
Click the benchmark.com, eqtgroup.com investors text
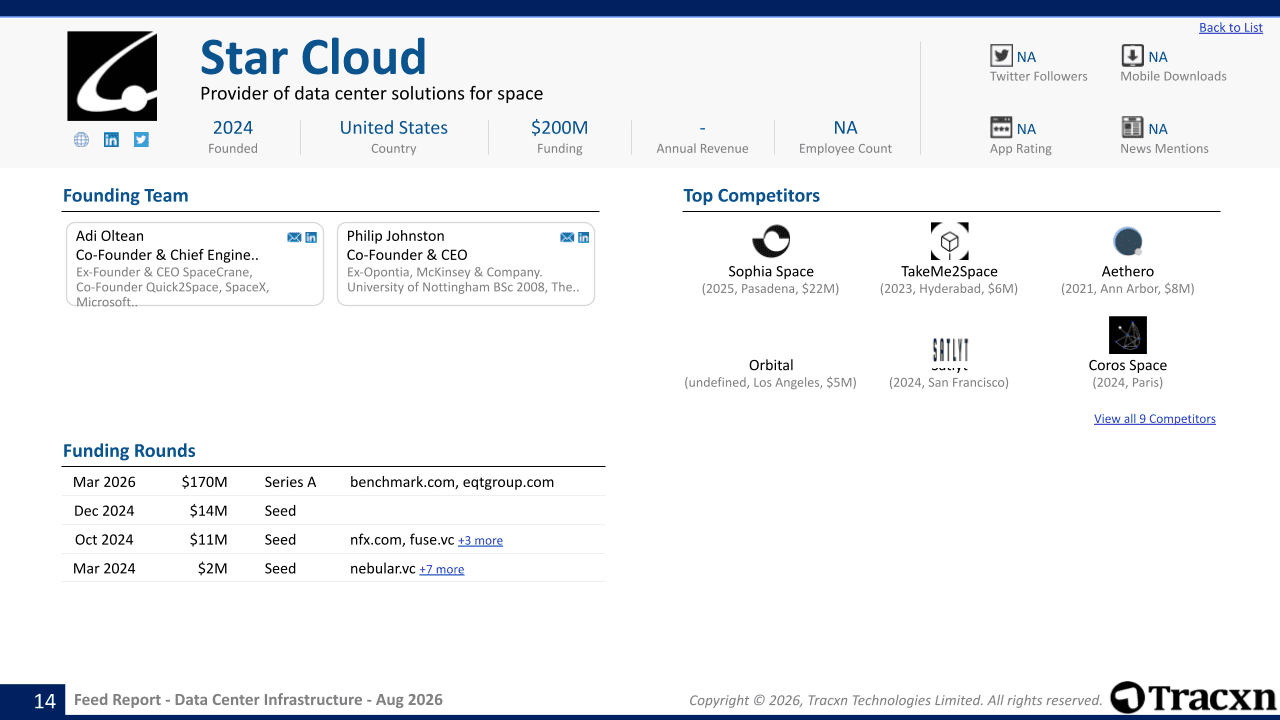452,482
